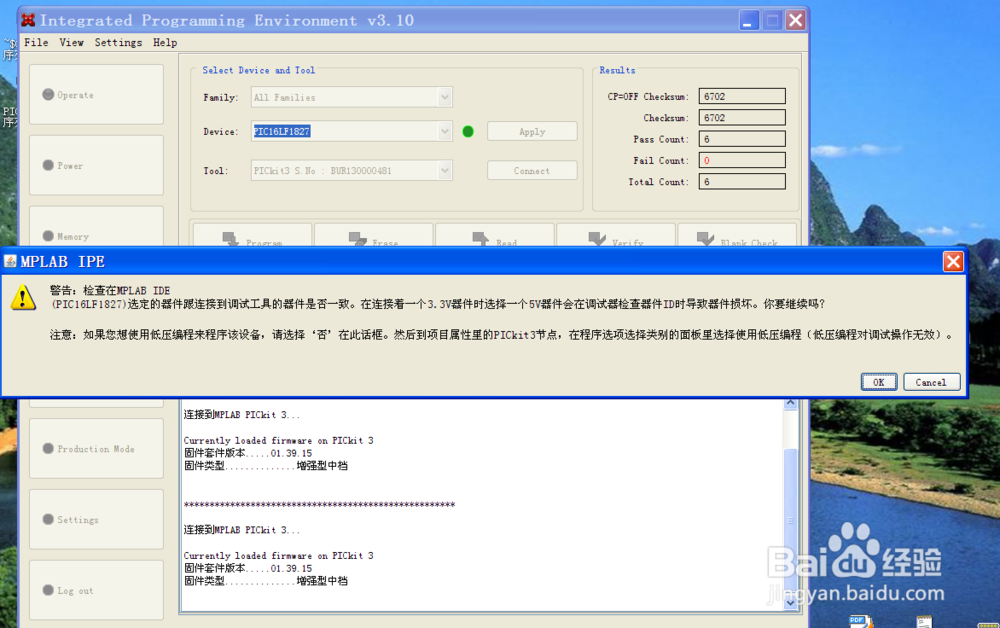Open the Settings side panel button
This screenshot has height=628, width=1000.
[x=96, y=519]
